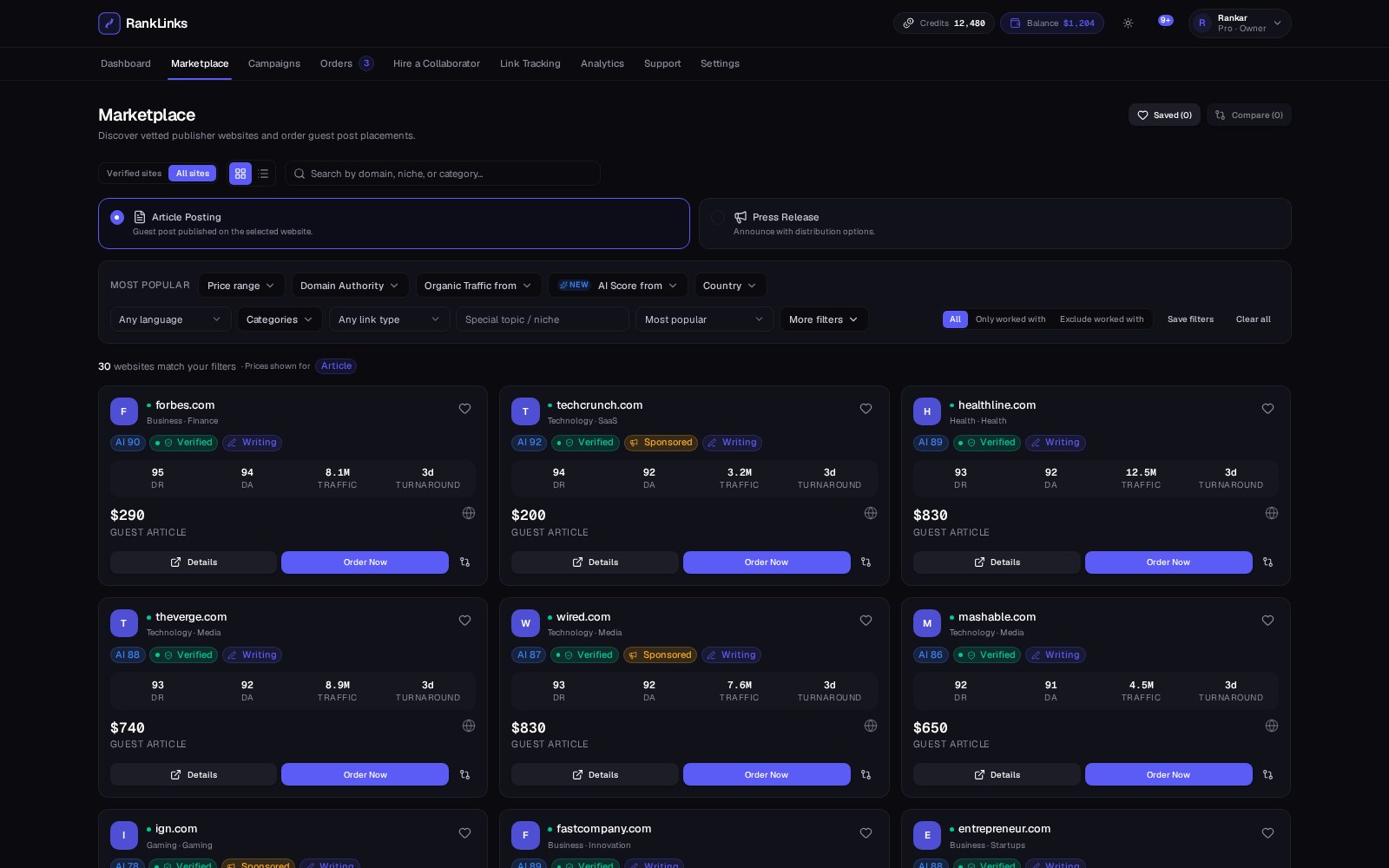Screen dimensions: 1389x868
Task: Click Save filters
Action: tap(1190, 319)
